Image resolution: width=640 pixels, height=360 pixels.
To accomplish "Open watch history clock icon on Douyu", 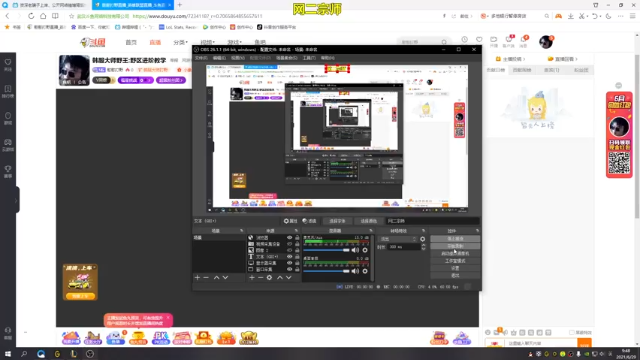I will coord(464,39).
